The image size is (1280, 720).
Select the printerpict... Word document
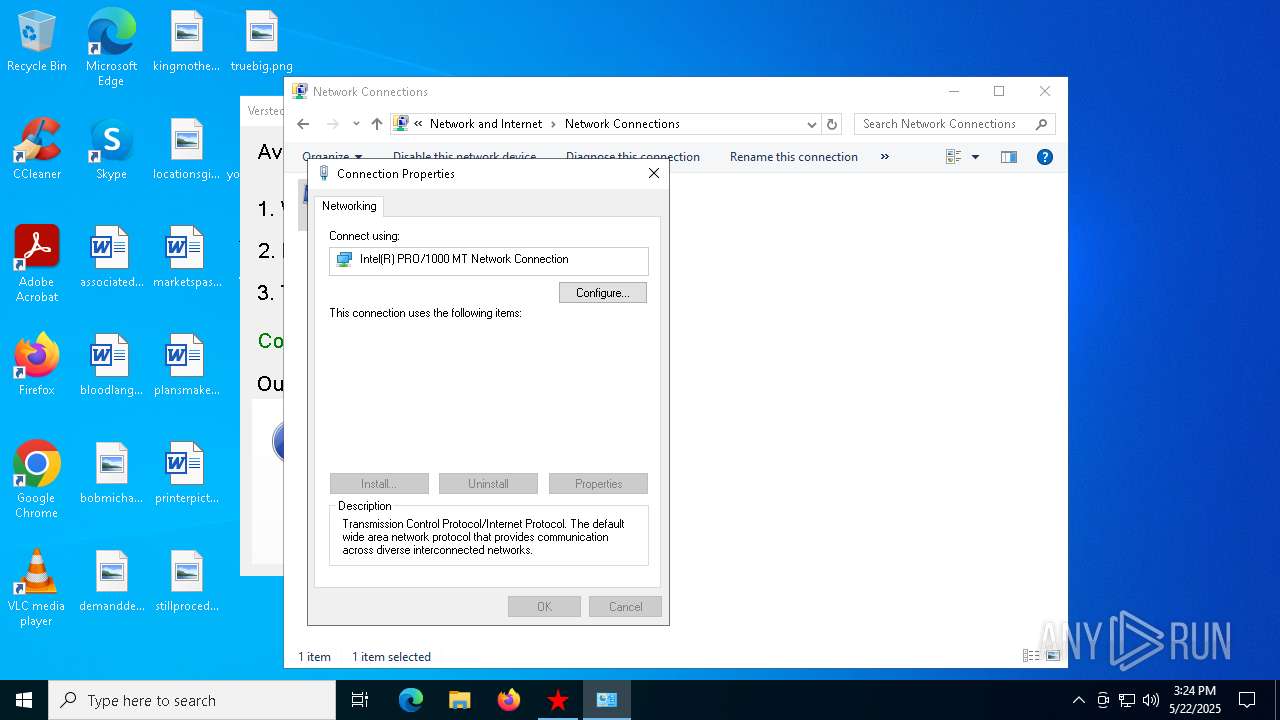[186, 474]
